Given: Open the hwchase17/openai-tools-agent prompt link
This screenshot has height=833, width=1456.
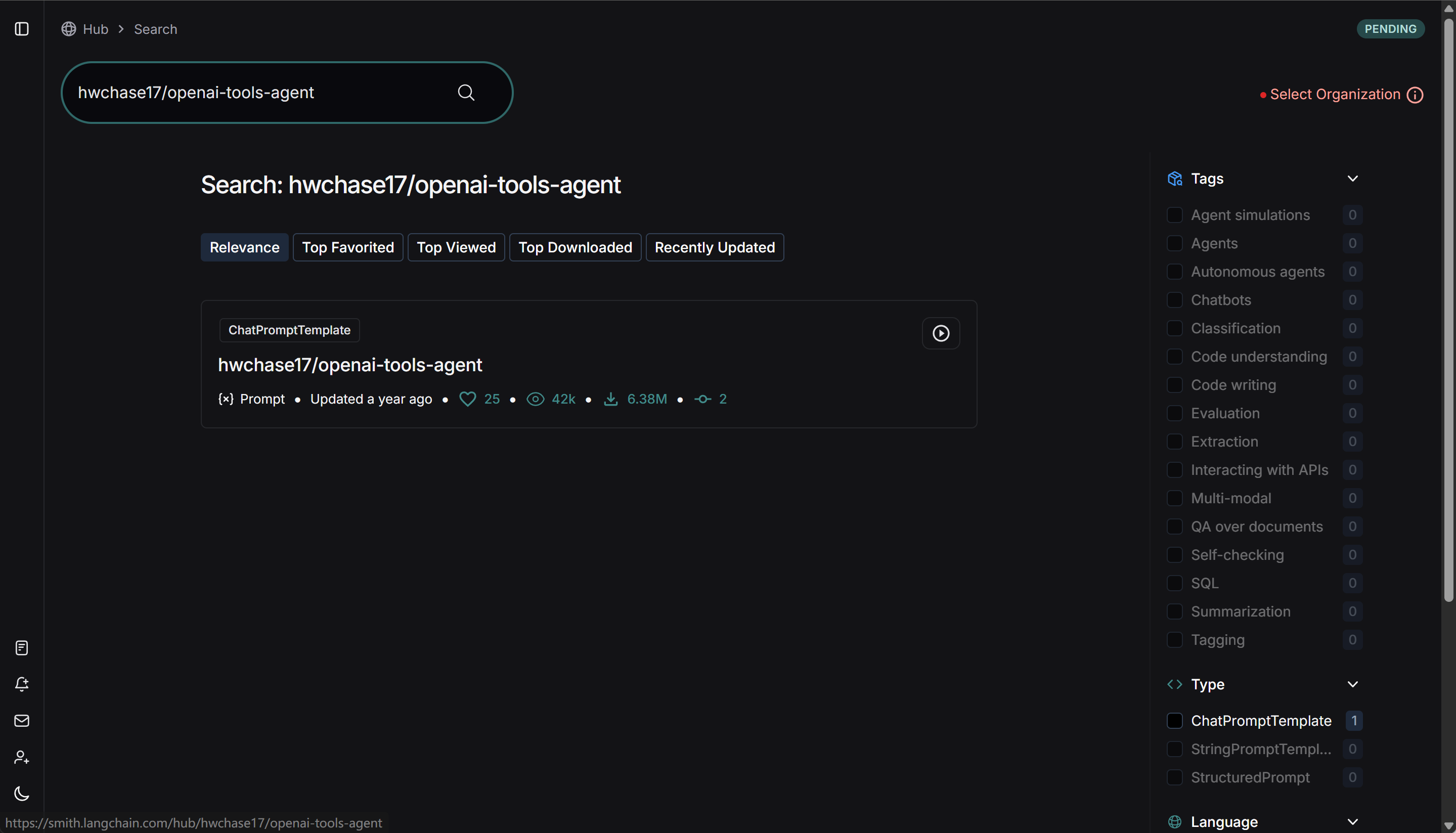Looking at the screenshot, I should (349, 365).
